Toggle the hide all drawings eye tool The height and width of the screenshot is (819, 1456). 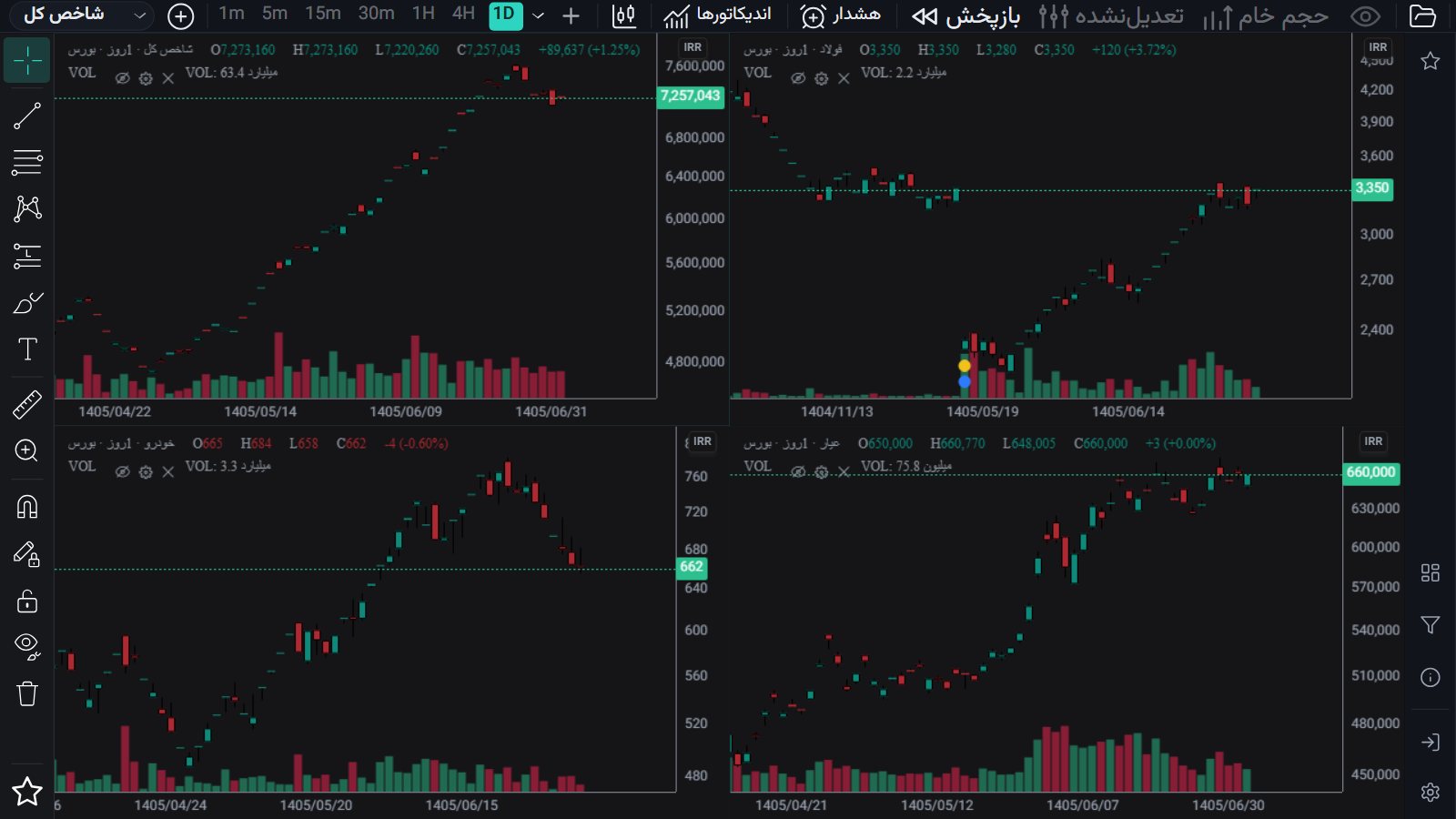tap(27, 646)
